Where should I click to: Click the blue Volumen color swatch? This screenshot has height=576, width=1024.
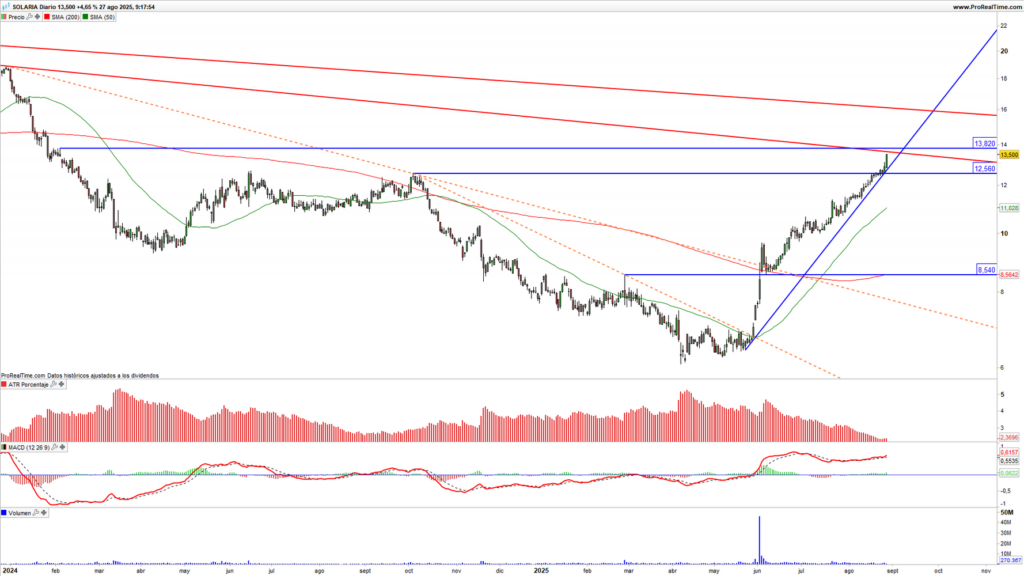4,511
